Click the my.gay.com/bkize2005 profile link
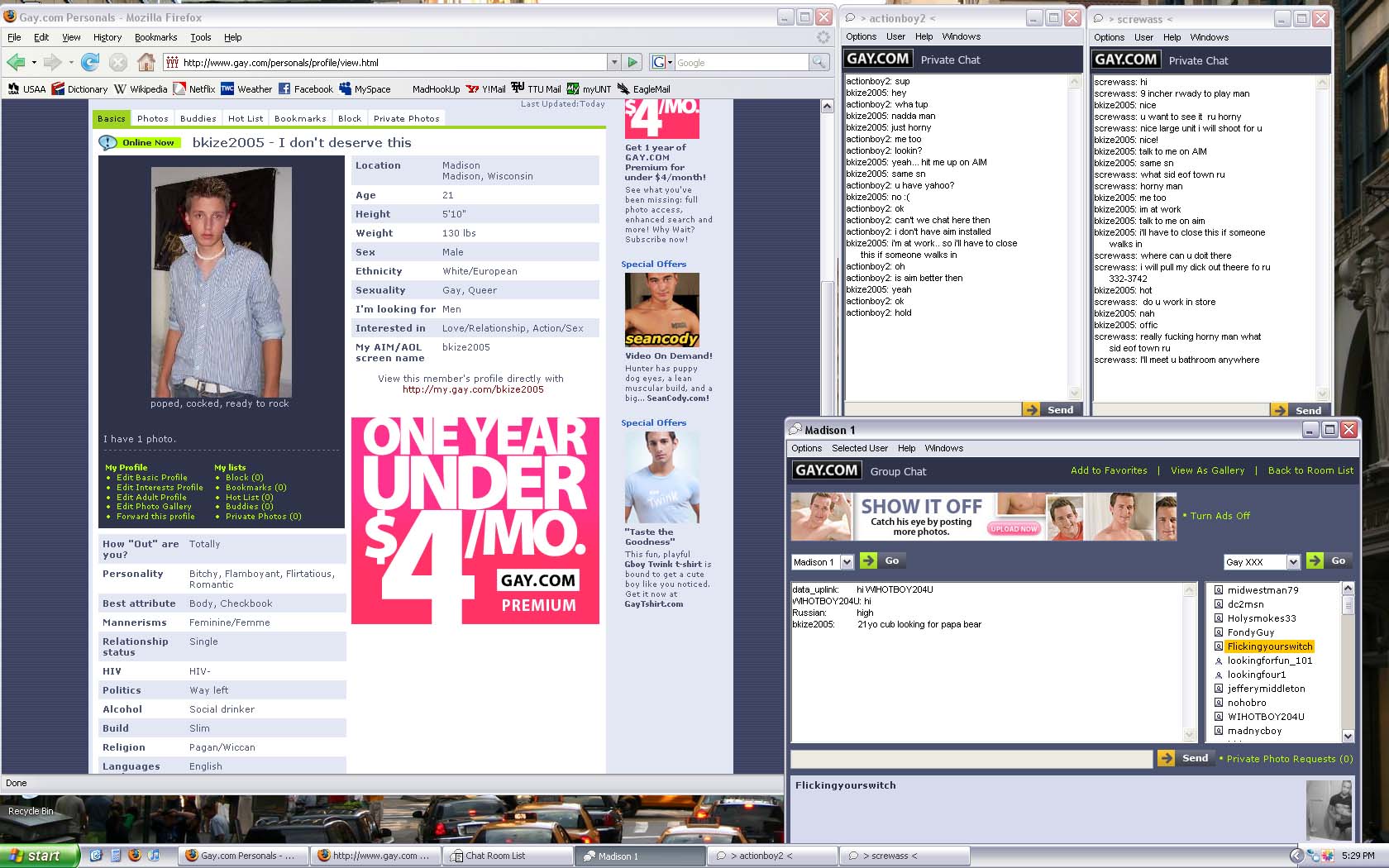Screen dimensions: 1389x868 tap(473, 389)
